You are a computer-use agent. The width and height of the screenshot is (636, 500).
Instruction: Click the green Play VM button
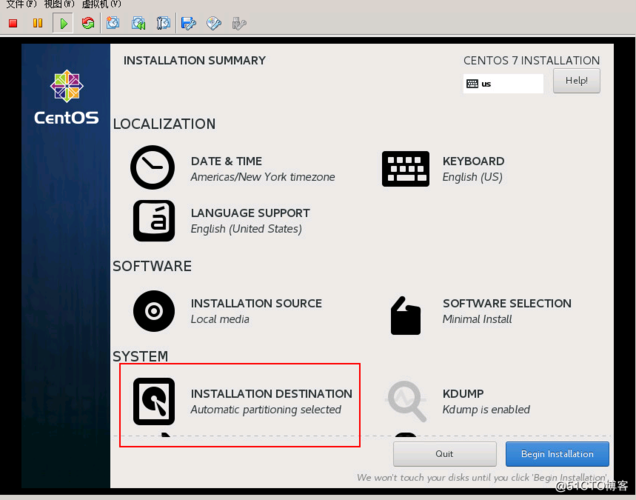point(63,23)
